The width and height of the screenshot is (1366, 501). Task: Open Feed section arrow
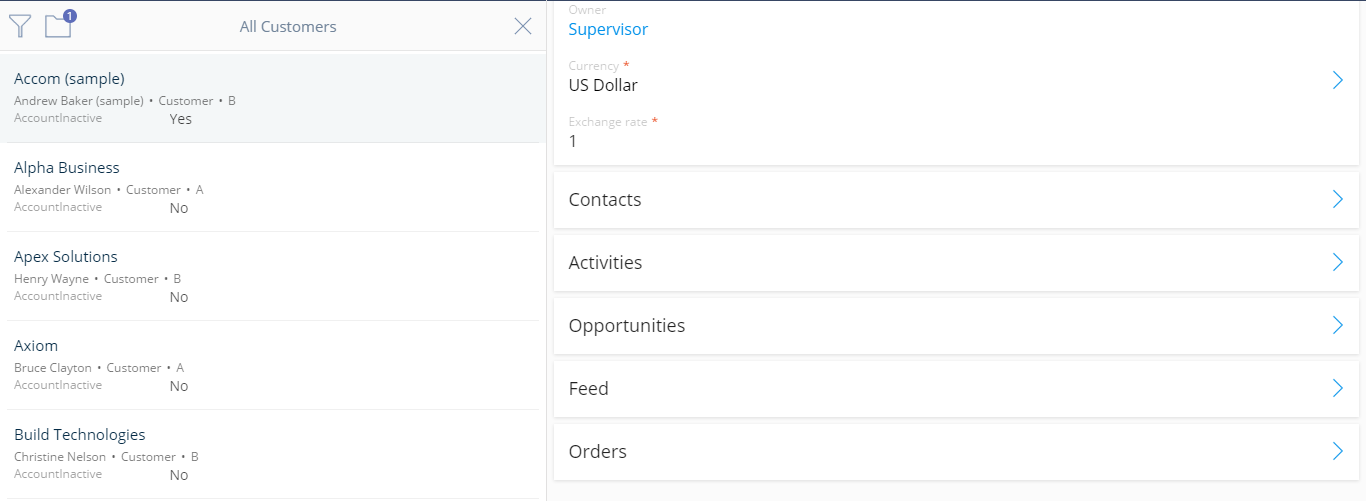pyautogui.click(x=1337, y=388)
